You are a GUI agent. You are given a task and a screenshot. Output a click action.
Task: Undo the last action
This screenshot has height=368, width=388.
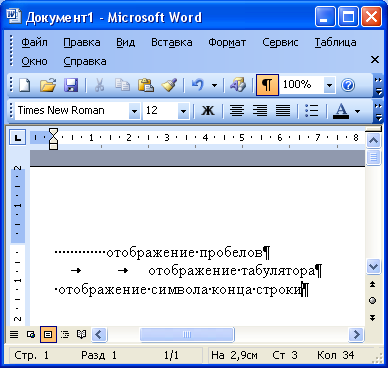[x=197, y=85]
